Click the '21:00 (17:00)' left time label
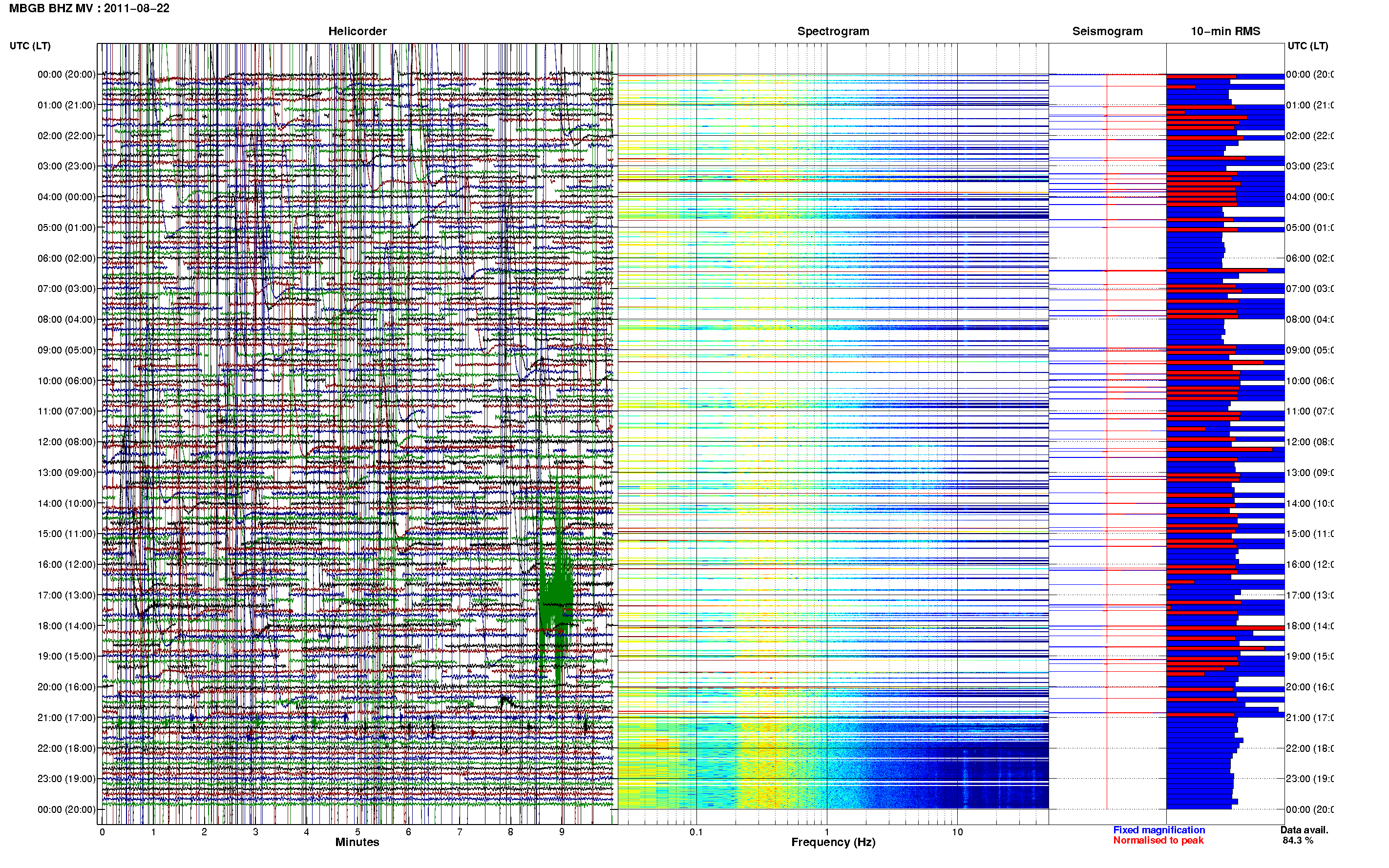 [66, 718]
